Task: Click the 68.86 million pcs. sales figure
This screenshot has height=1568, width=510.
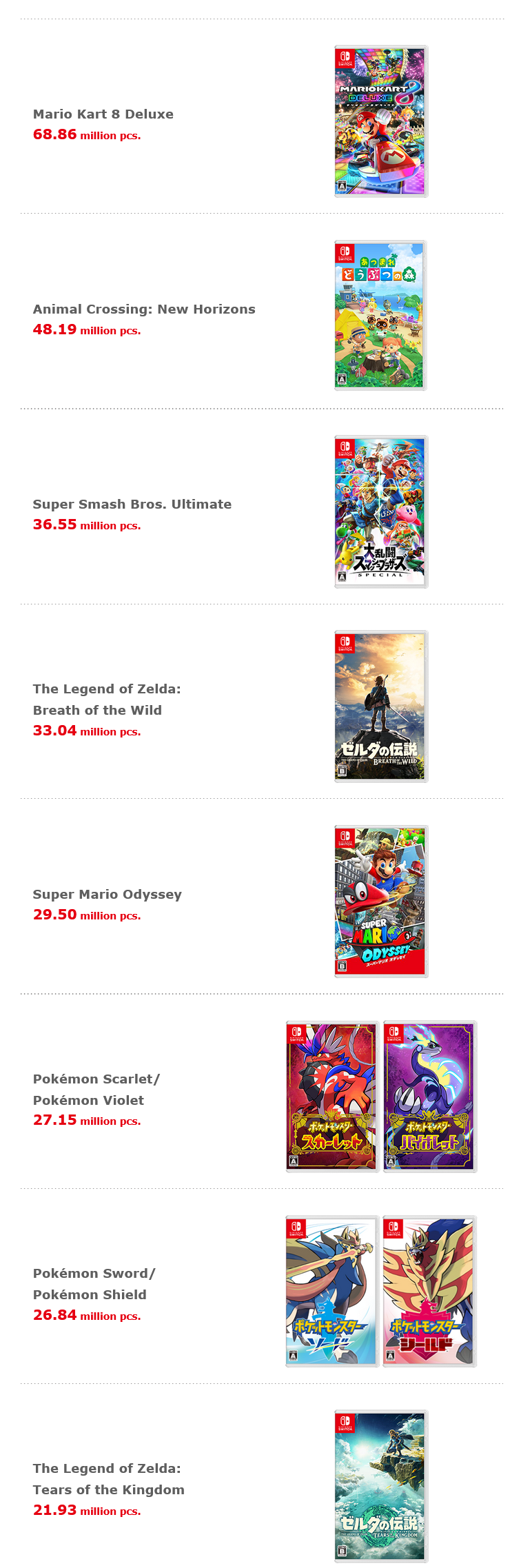Action: (87, 135)
